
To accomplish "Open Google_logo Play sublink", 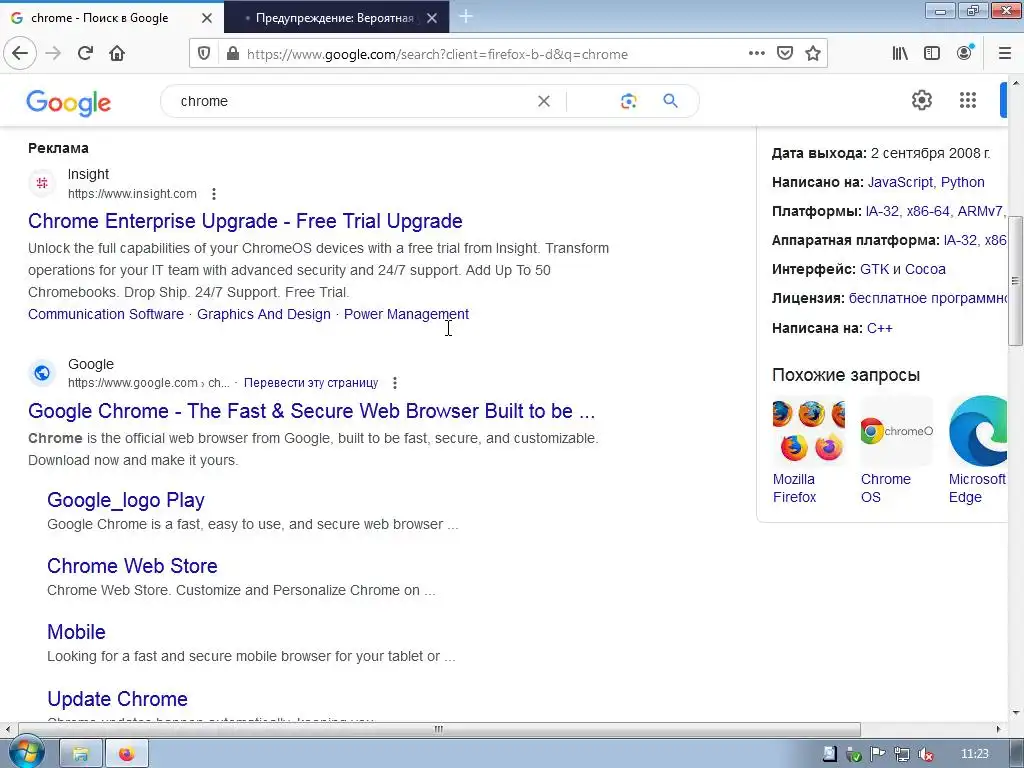I will tap(126, 500).
